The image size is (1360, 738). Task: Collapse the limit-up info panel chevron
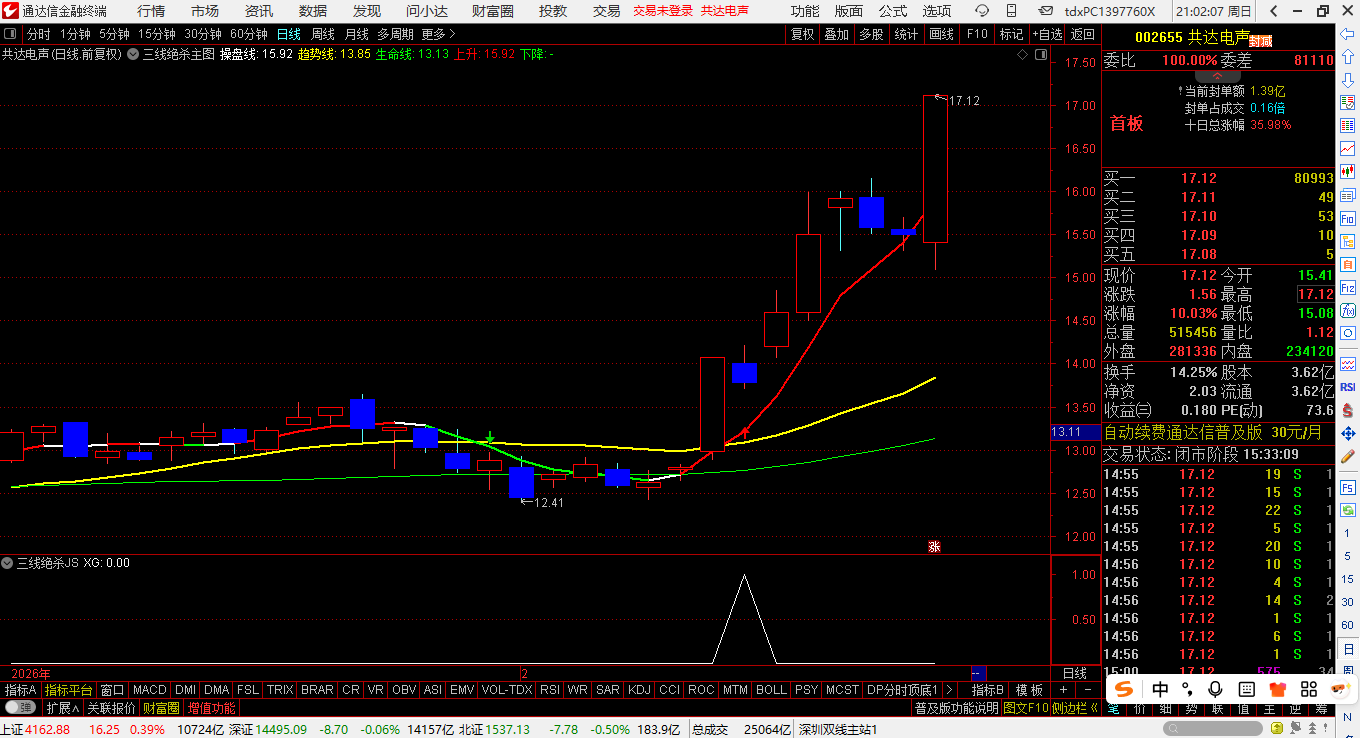pyautogui.click(x=1218, y=76)
